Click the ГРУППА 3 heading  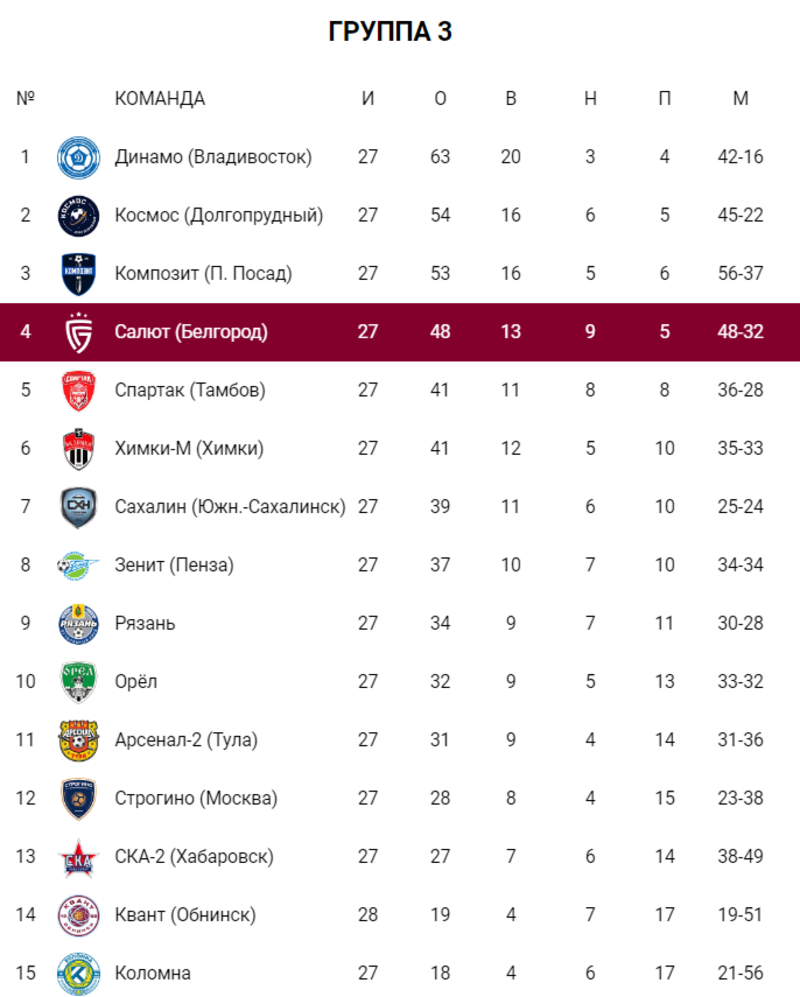[390, 31]
